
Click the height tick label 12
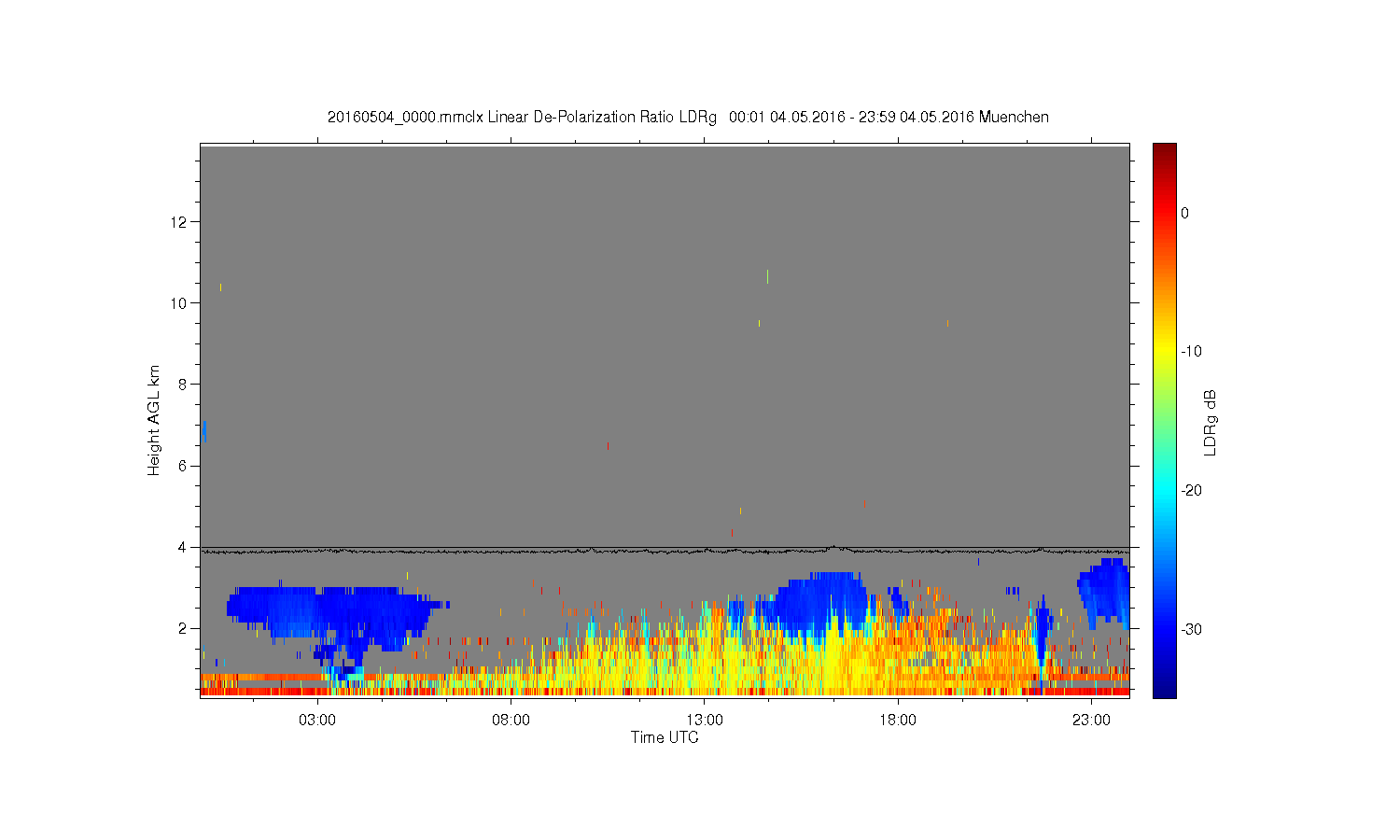coord(180,221)
